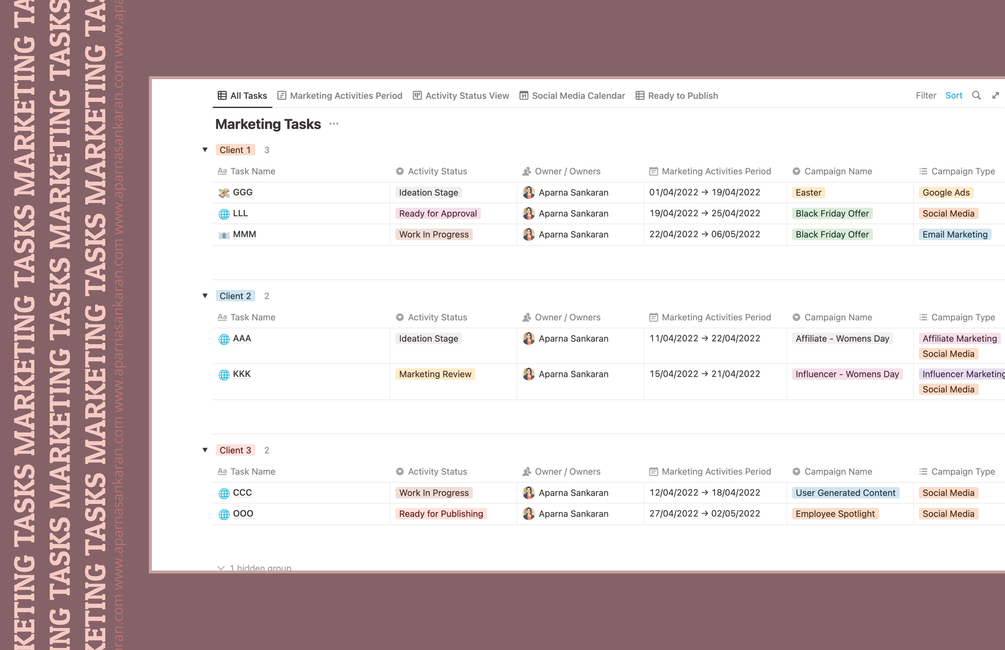Collapse the Client 1 group

tap(205, 150)
